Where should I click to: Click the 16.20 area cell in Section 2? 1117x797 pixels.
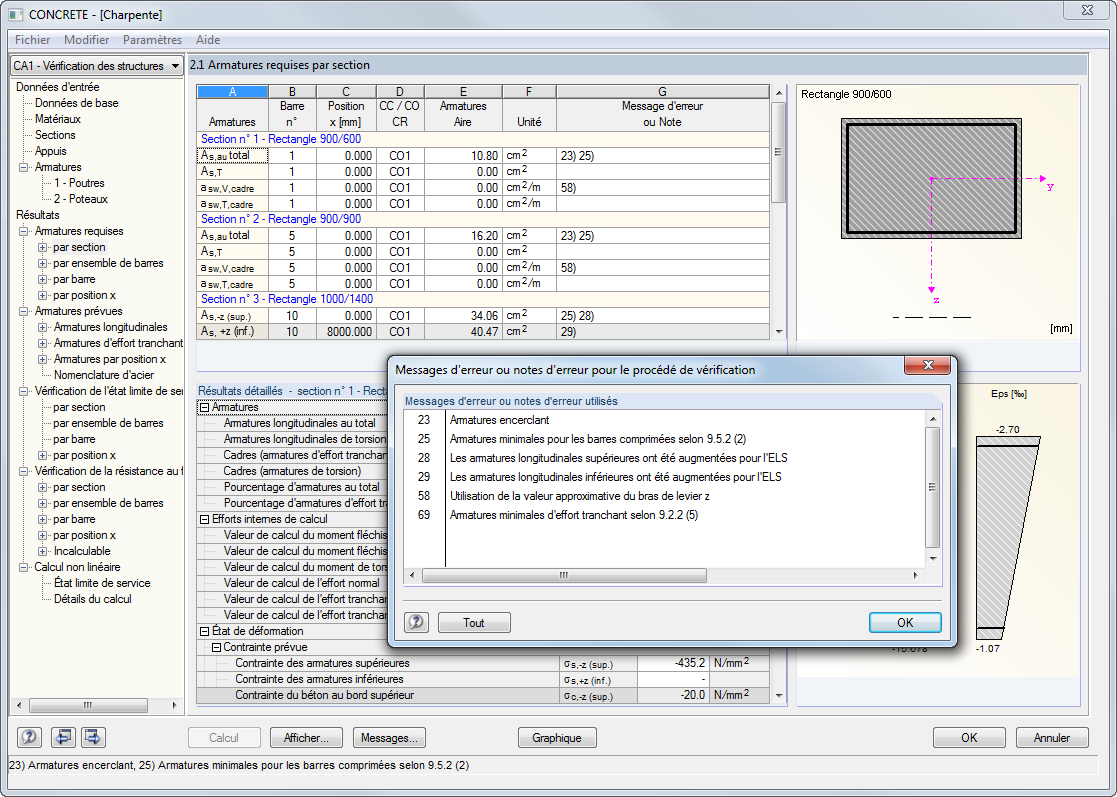click(x=463, y=236)
